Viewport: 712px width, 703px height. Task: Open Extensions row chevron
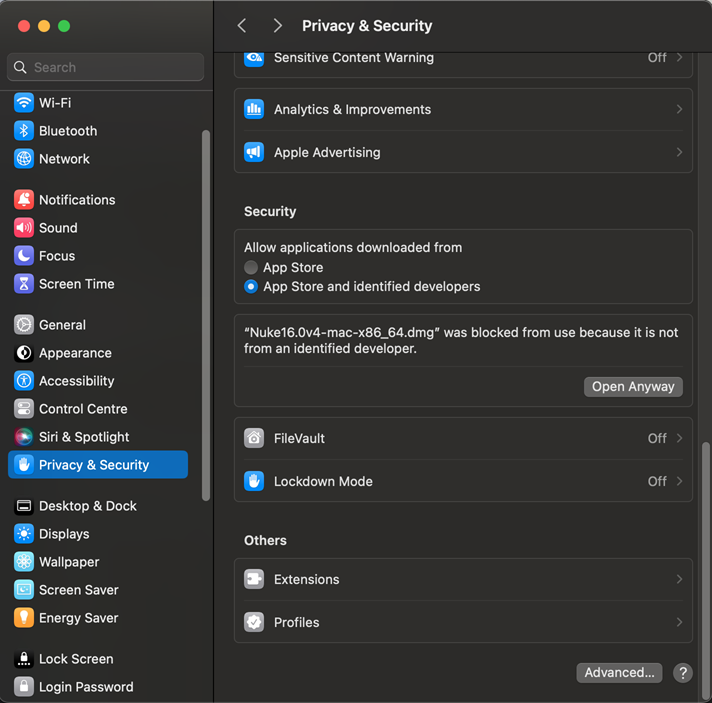pos(679,579)
